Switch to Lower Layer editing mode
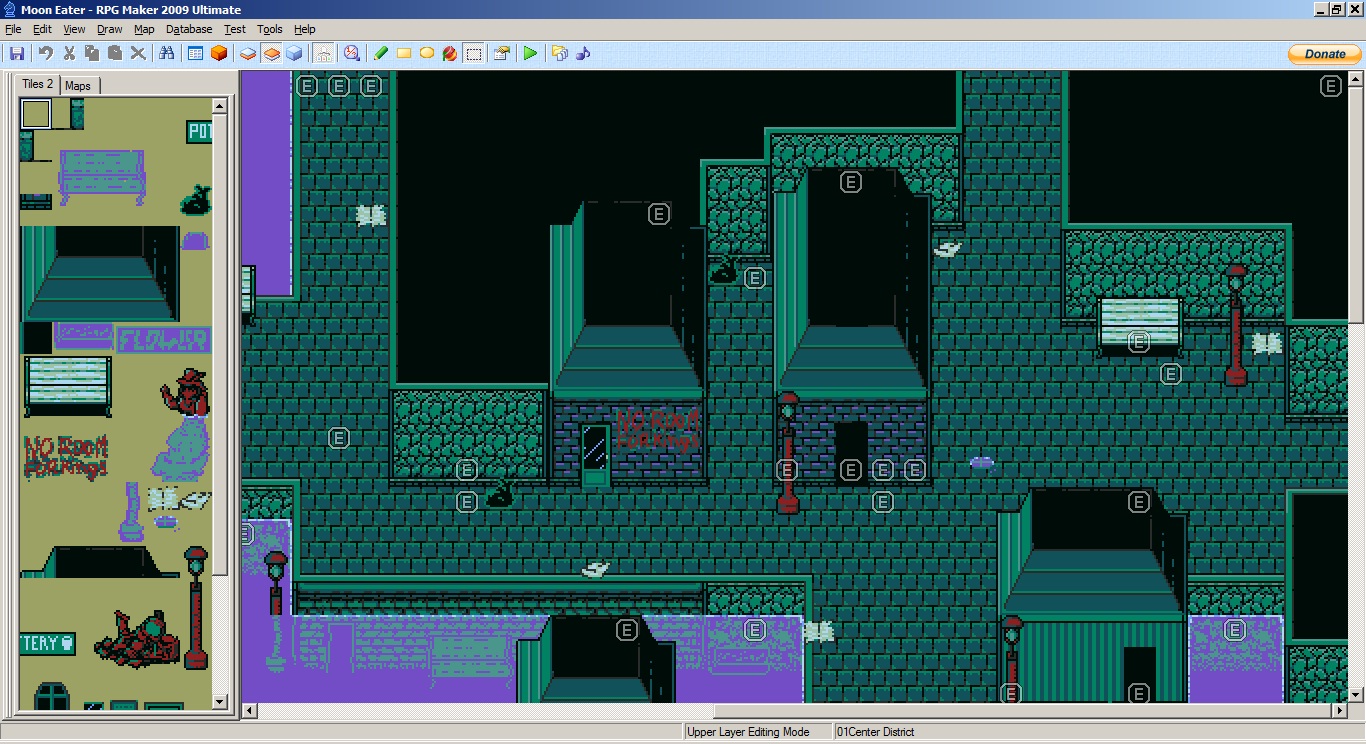Image resolution: width=1366 pixels, height=744 pixels. [248, 53]
